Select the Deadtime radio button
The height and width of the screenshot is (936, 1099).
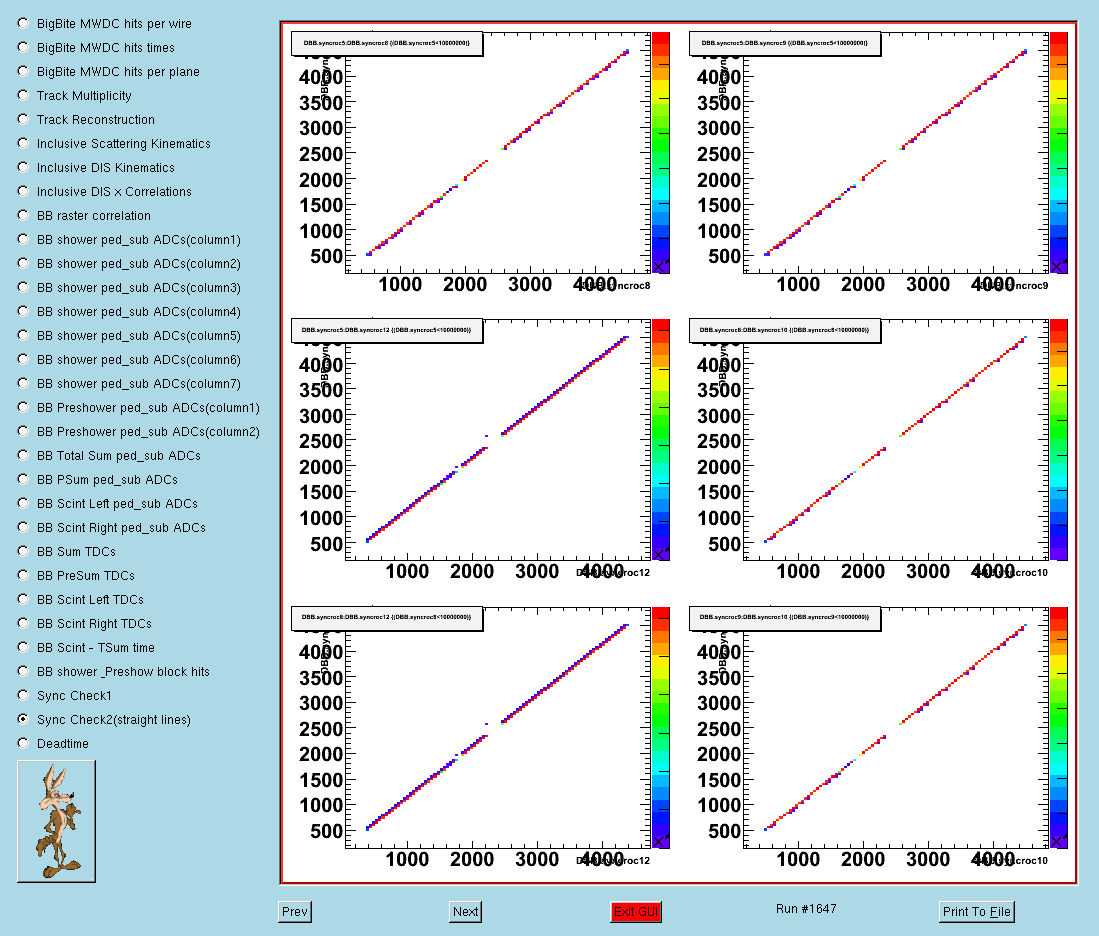(23, 743)
